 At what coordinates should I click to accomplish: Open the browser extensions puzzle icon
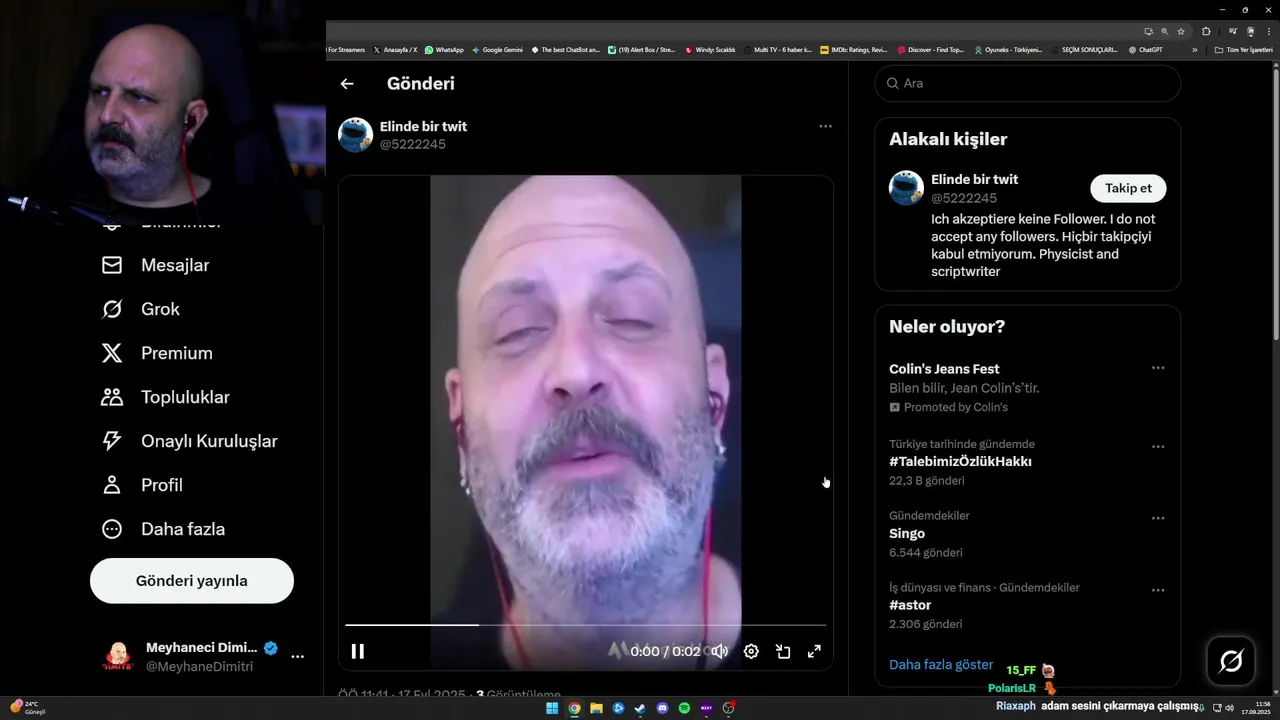tap(1206, 31)
